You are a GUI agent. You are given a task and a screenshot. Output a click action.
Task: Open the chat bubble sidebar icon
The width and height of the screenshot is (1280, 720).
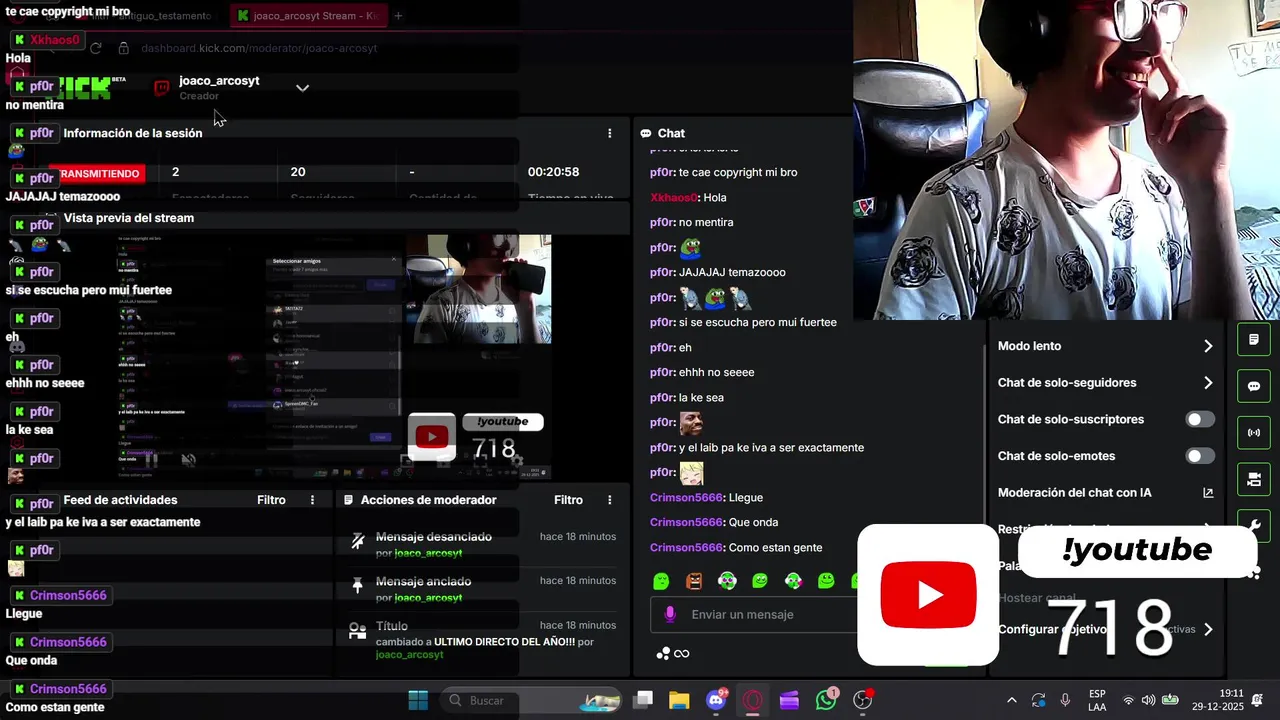click(1254, 386)
